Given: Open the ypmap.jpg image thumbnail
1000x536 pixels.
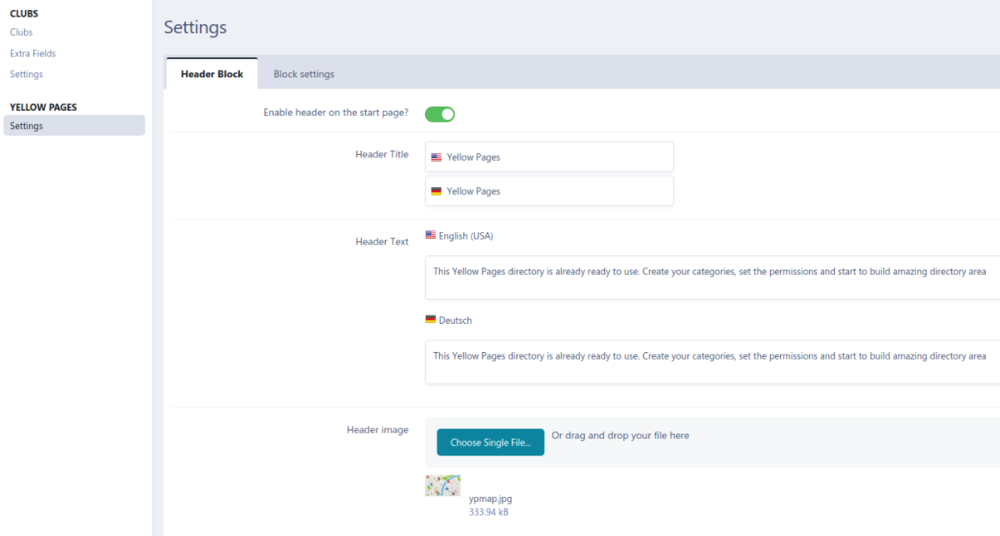Looking at the screenshot, I should point(442,486).
